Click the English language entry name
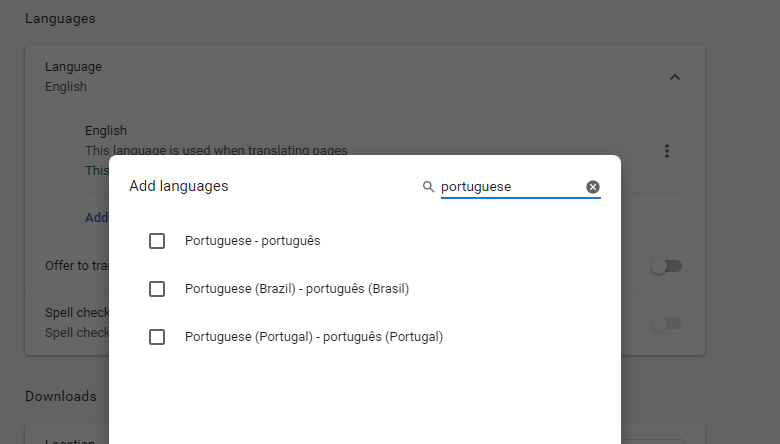The width and height of the screenshot is (780, 444). tap(106, 130)
